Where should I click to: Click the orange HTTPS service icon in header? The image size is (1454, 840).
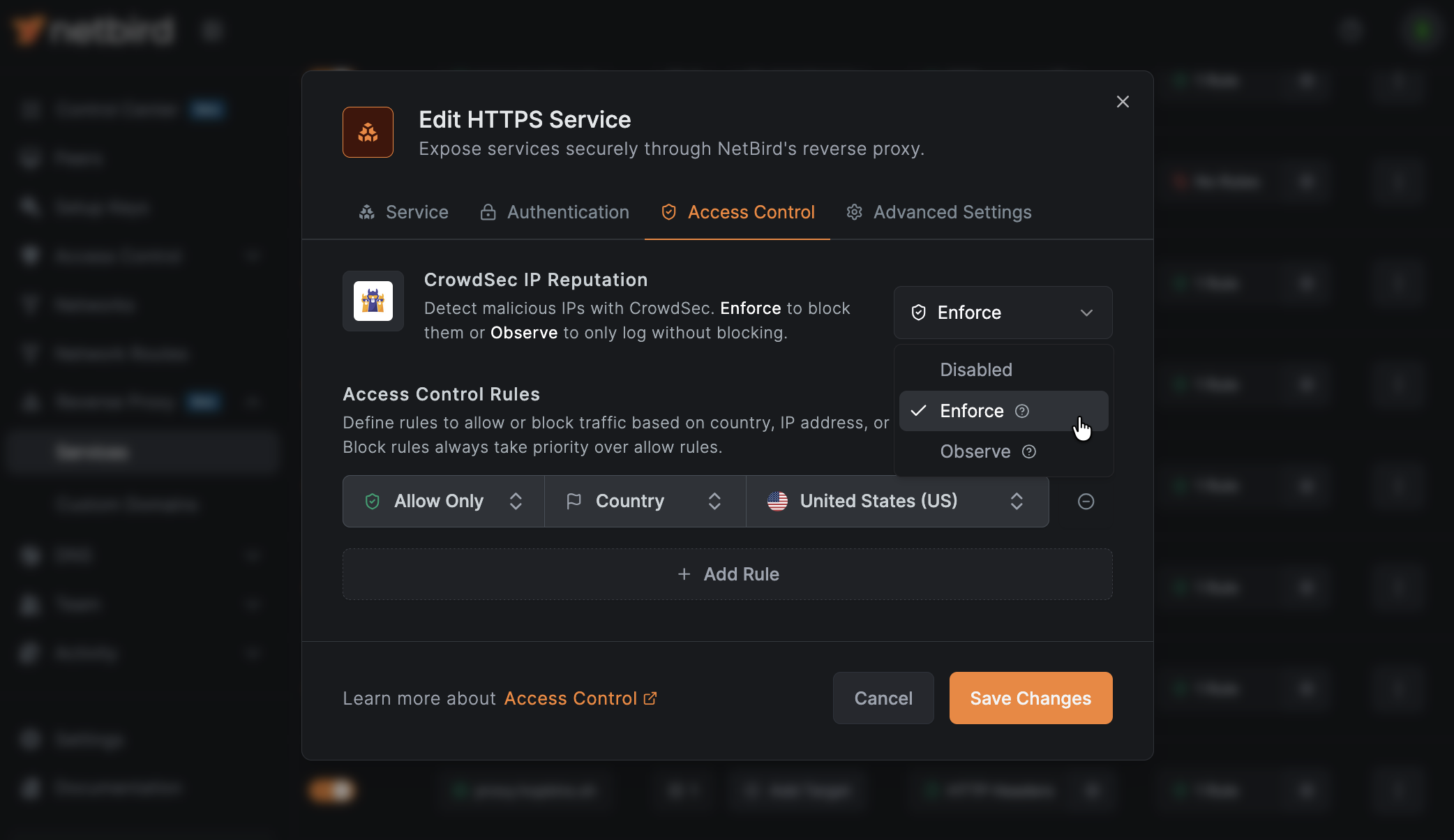368,132
